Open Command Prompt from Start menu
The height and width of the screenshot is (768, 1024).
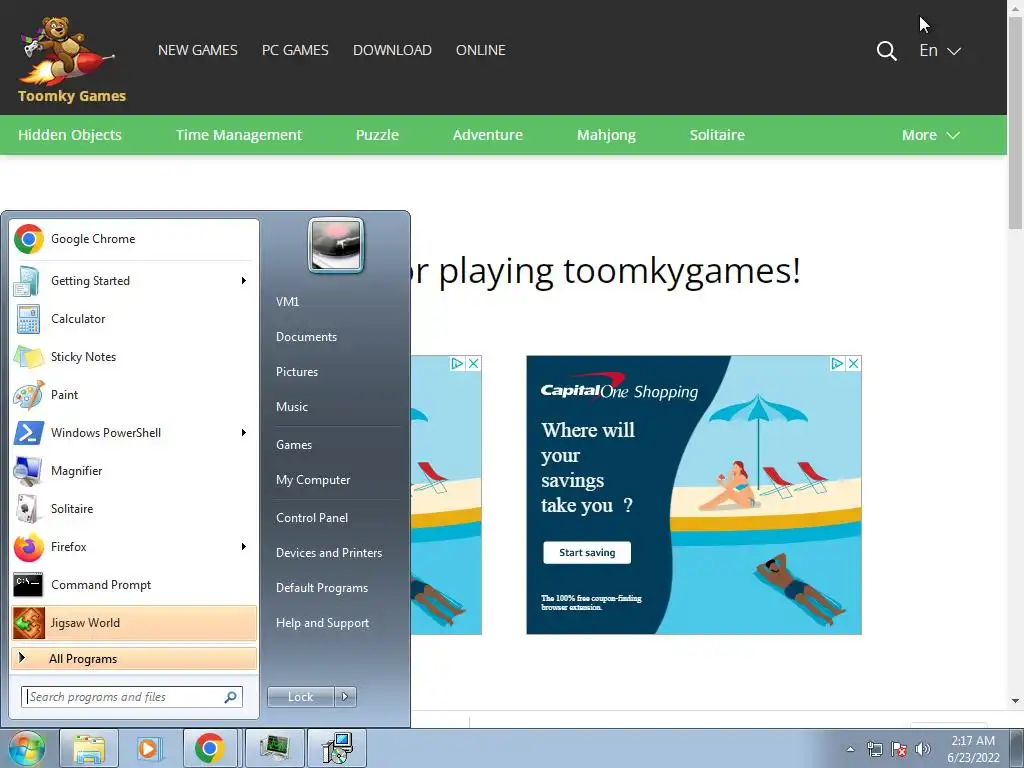click(x=133, y=584)
